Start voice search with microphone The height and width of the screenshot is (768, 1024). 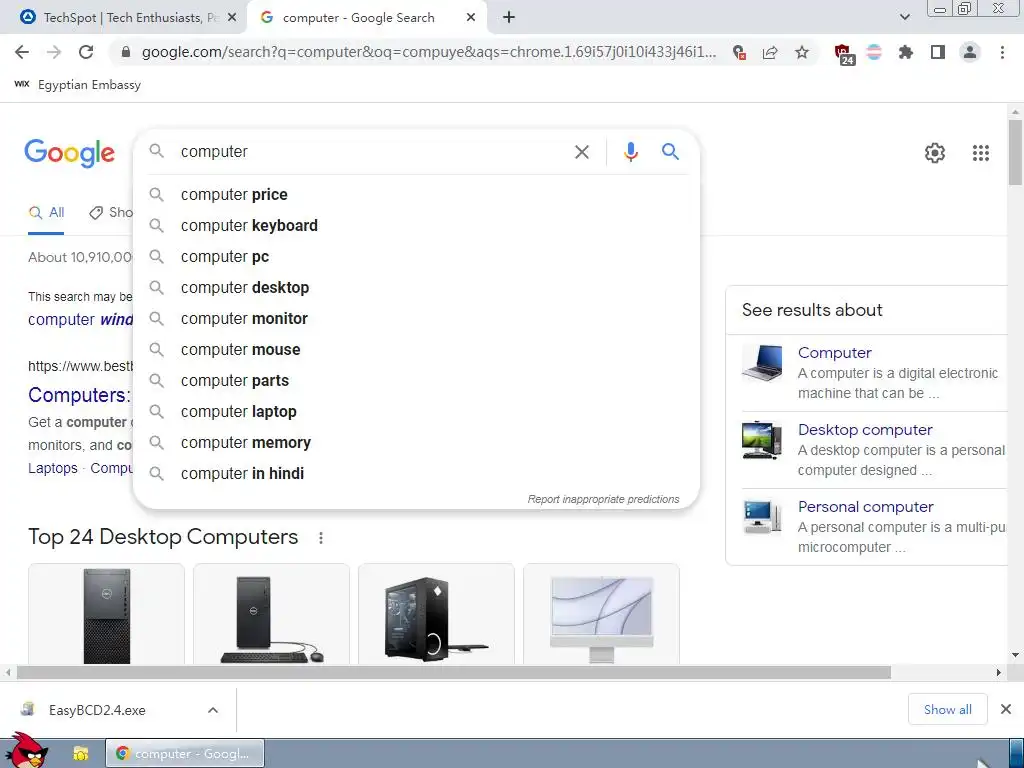click(630, 152)
